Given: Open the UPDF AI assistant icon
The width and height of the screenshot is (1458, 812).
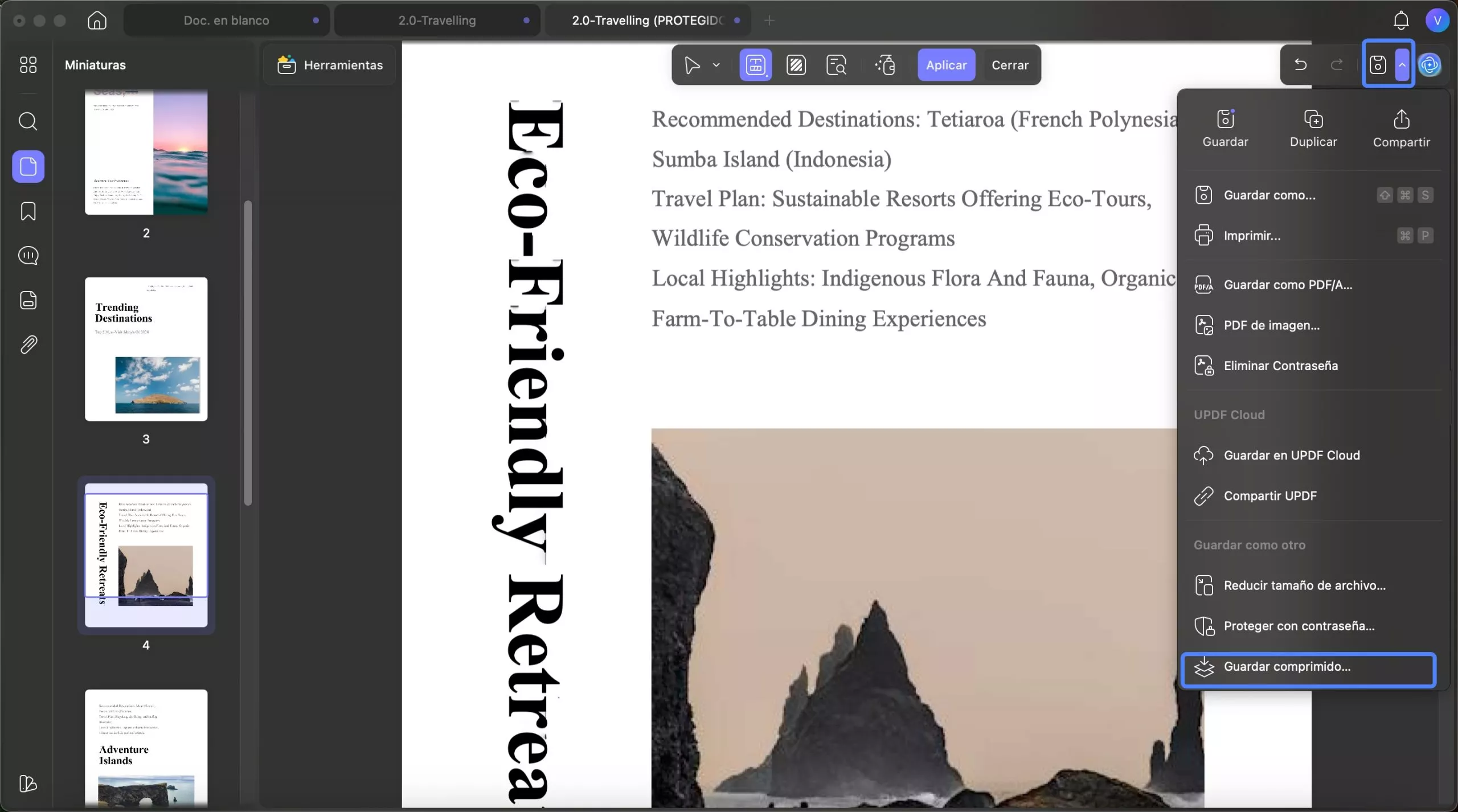Looking at the screenshot, I should (x=1430, y=65).
